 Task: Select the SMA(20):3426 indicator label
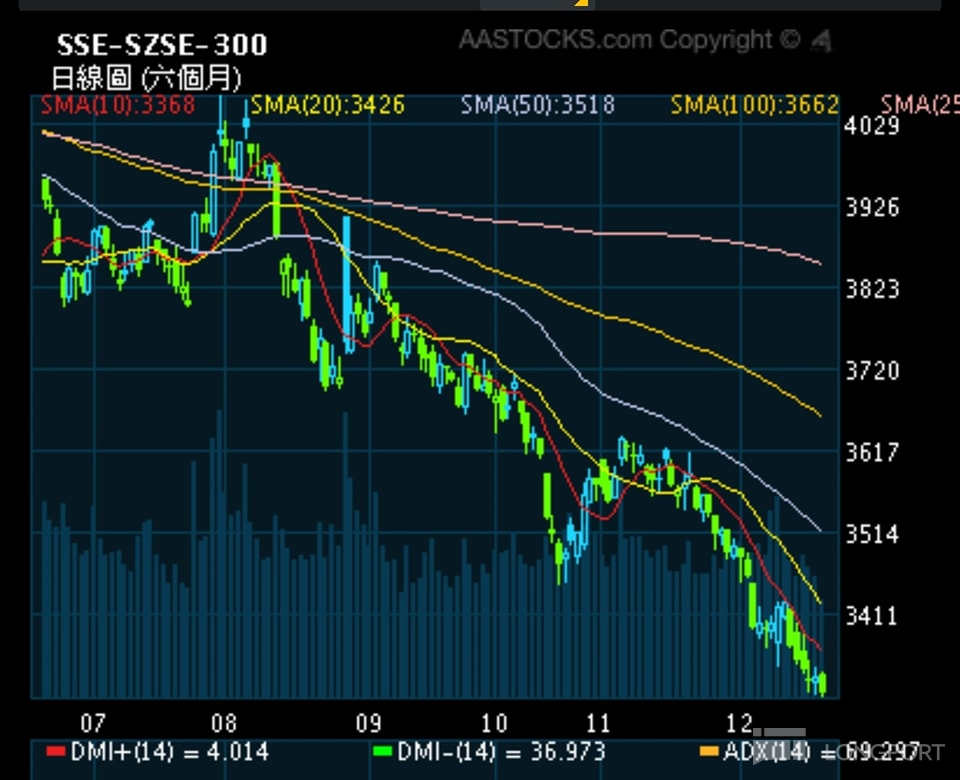328,105
